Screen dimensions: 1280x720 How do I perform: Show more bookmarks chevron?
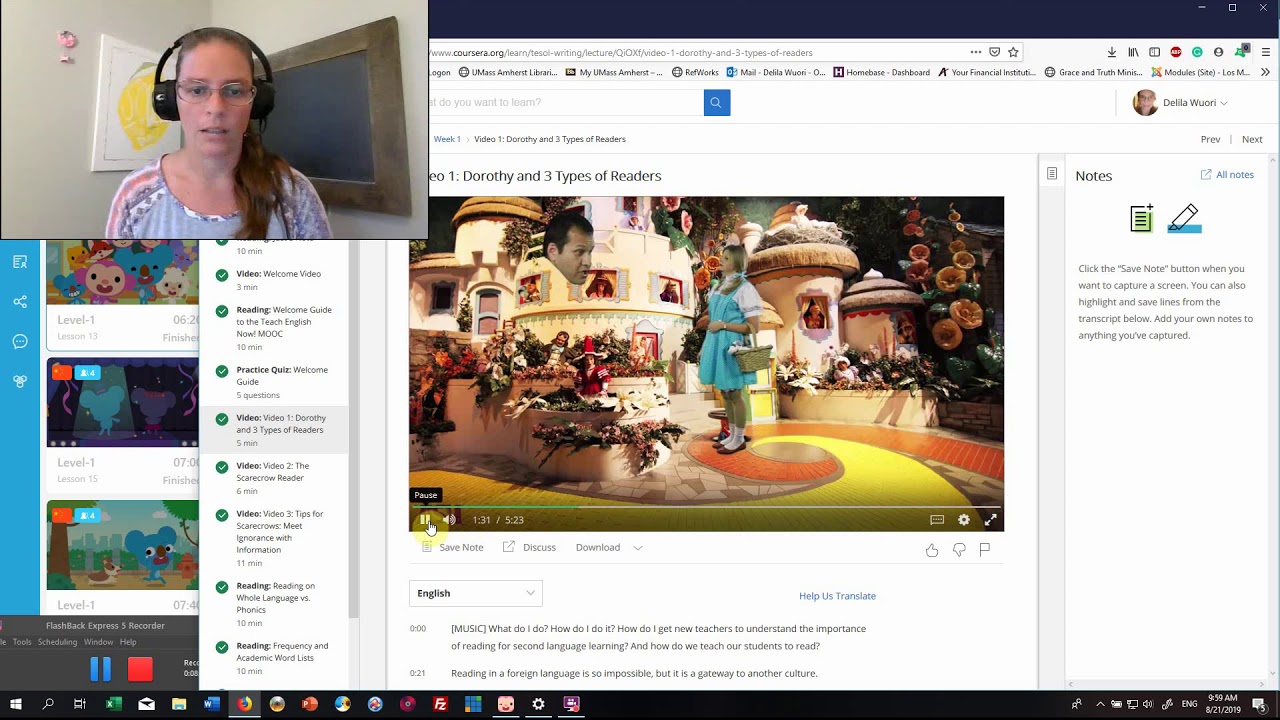point(1265,72)
